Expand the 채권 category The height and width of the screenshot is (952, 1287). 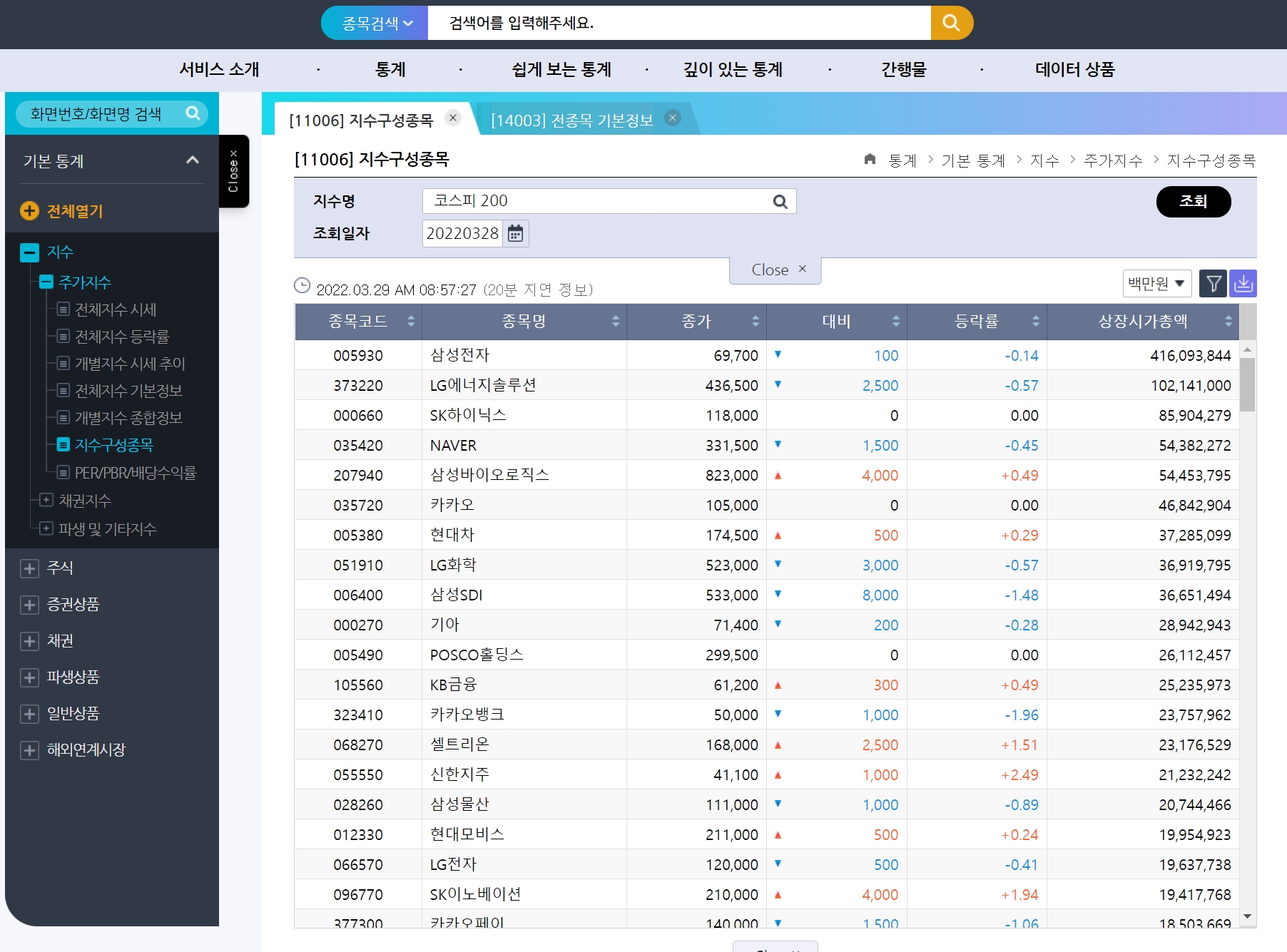tap(29, 641)
